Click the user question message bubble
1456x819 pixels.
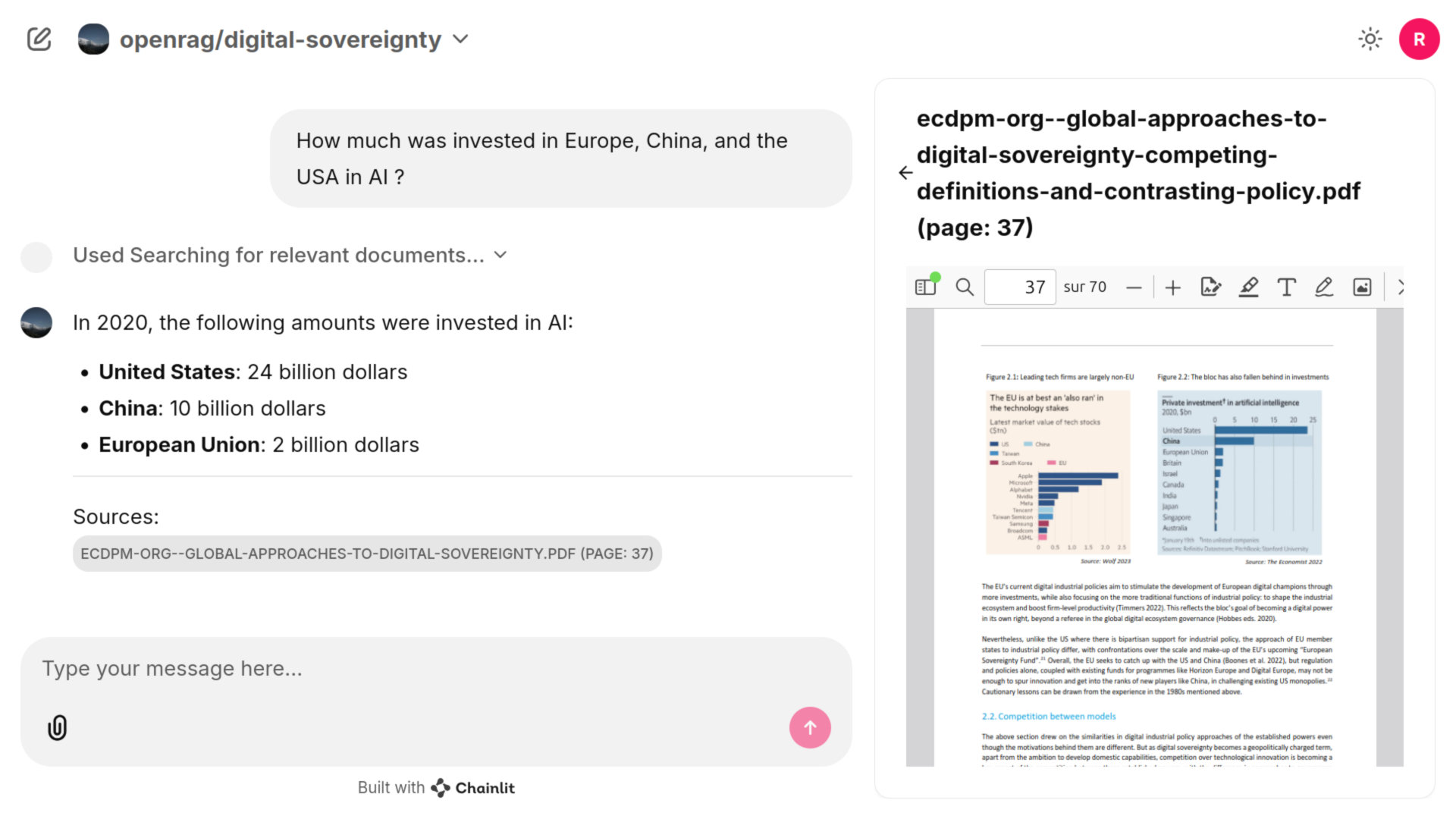(x=561, y=158)
